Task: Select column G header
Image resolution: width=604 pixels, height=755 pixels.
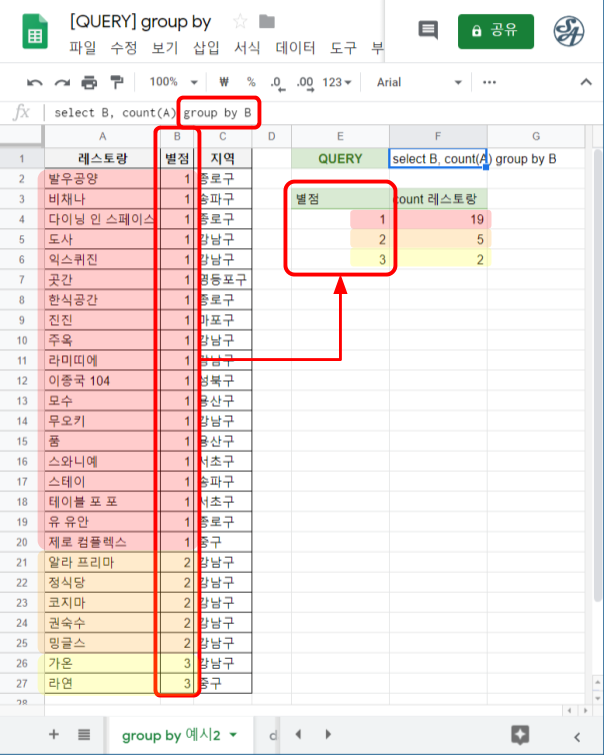Action: tap(536, 137)
